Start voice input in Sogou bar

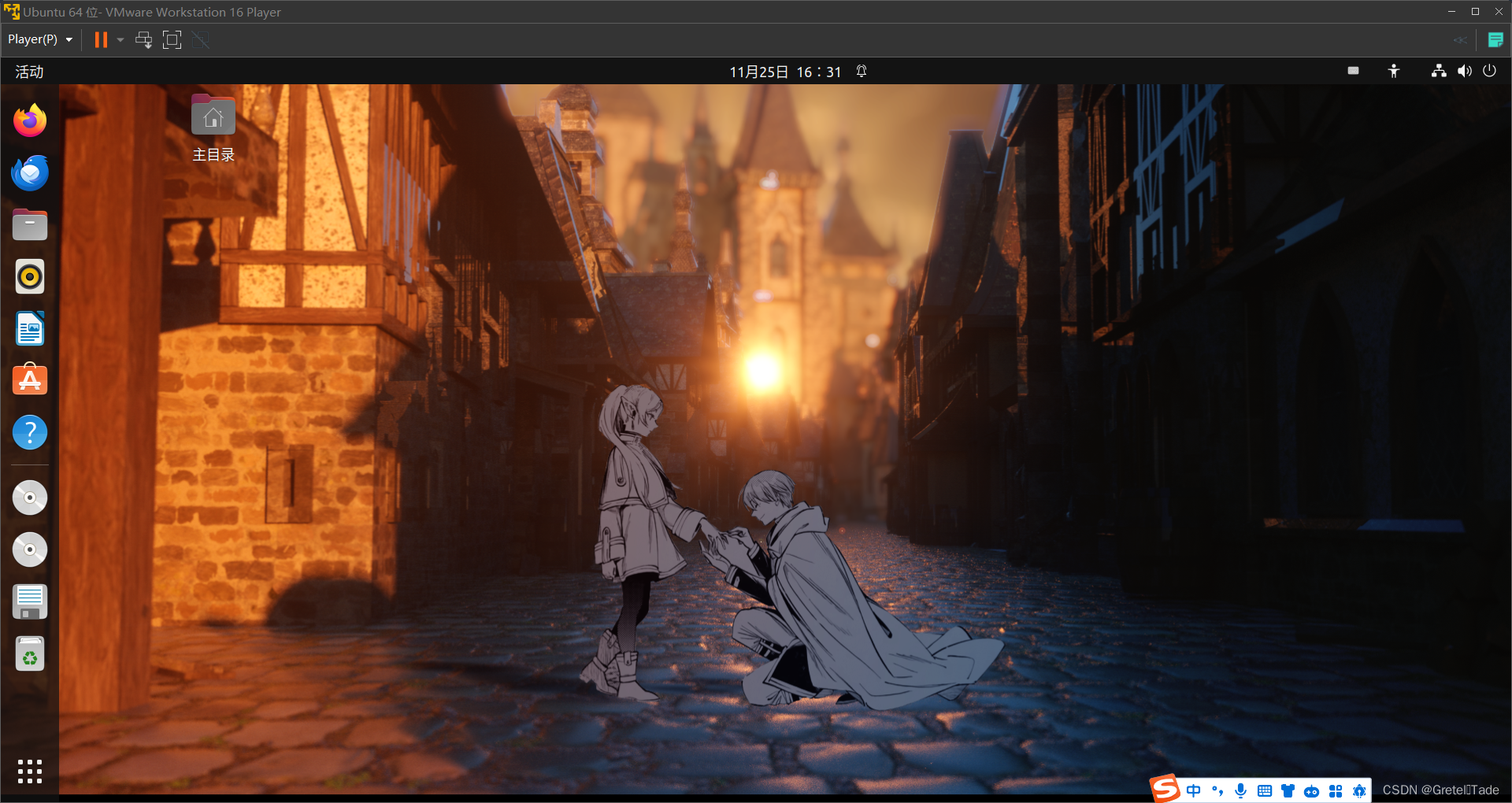click(1241, 791)
